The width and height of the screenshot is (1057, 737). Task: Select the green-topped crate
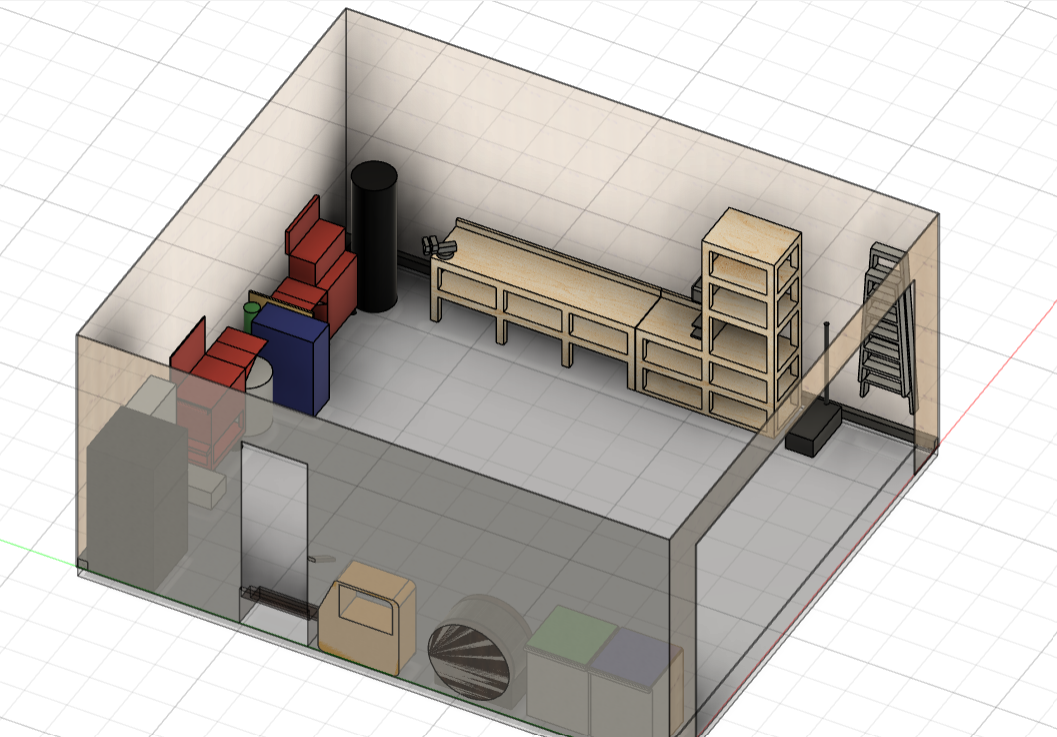tap(571, 636)
